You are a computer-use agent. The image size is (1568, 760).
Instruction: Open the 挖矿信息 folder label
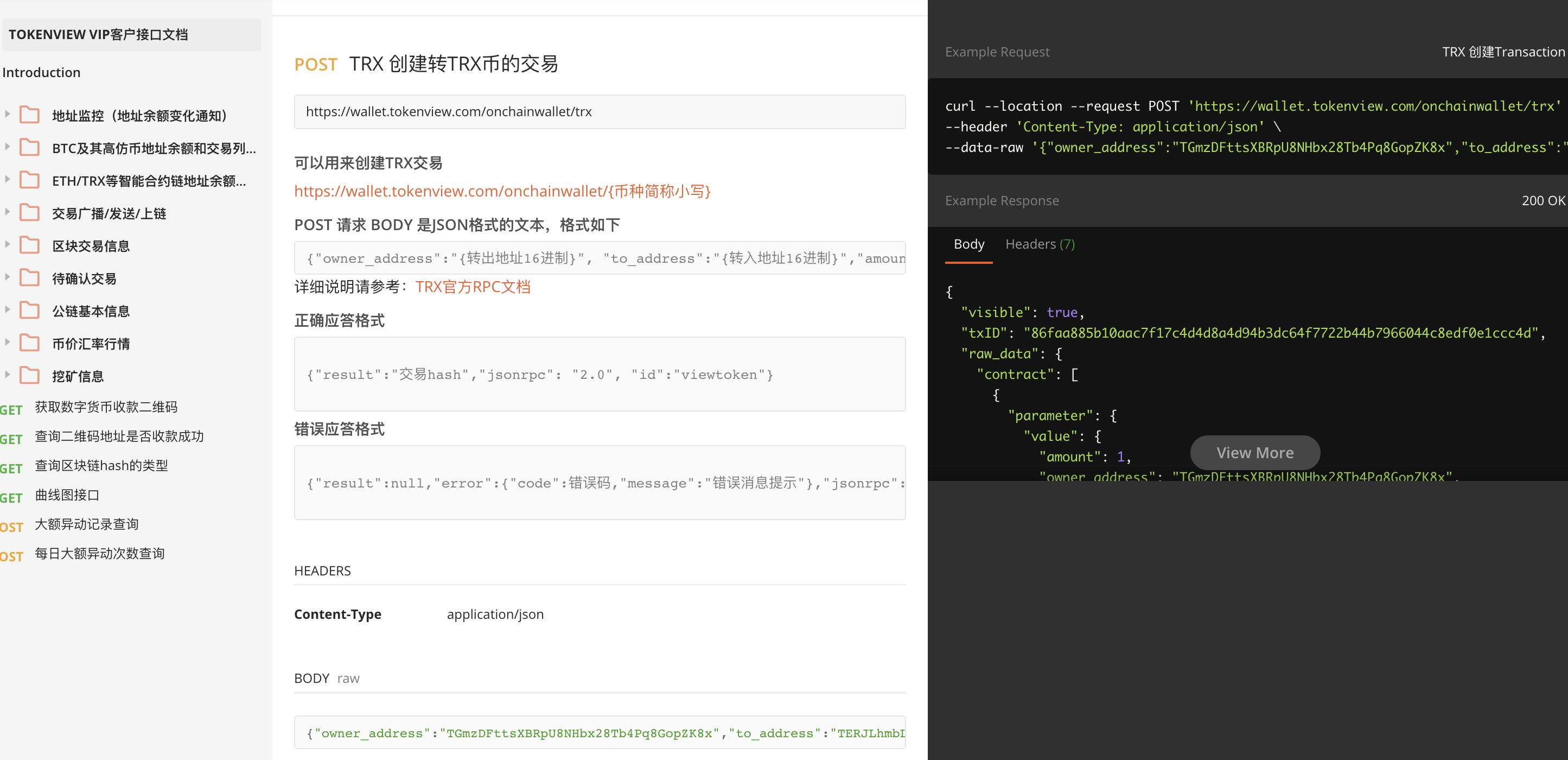78,376
